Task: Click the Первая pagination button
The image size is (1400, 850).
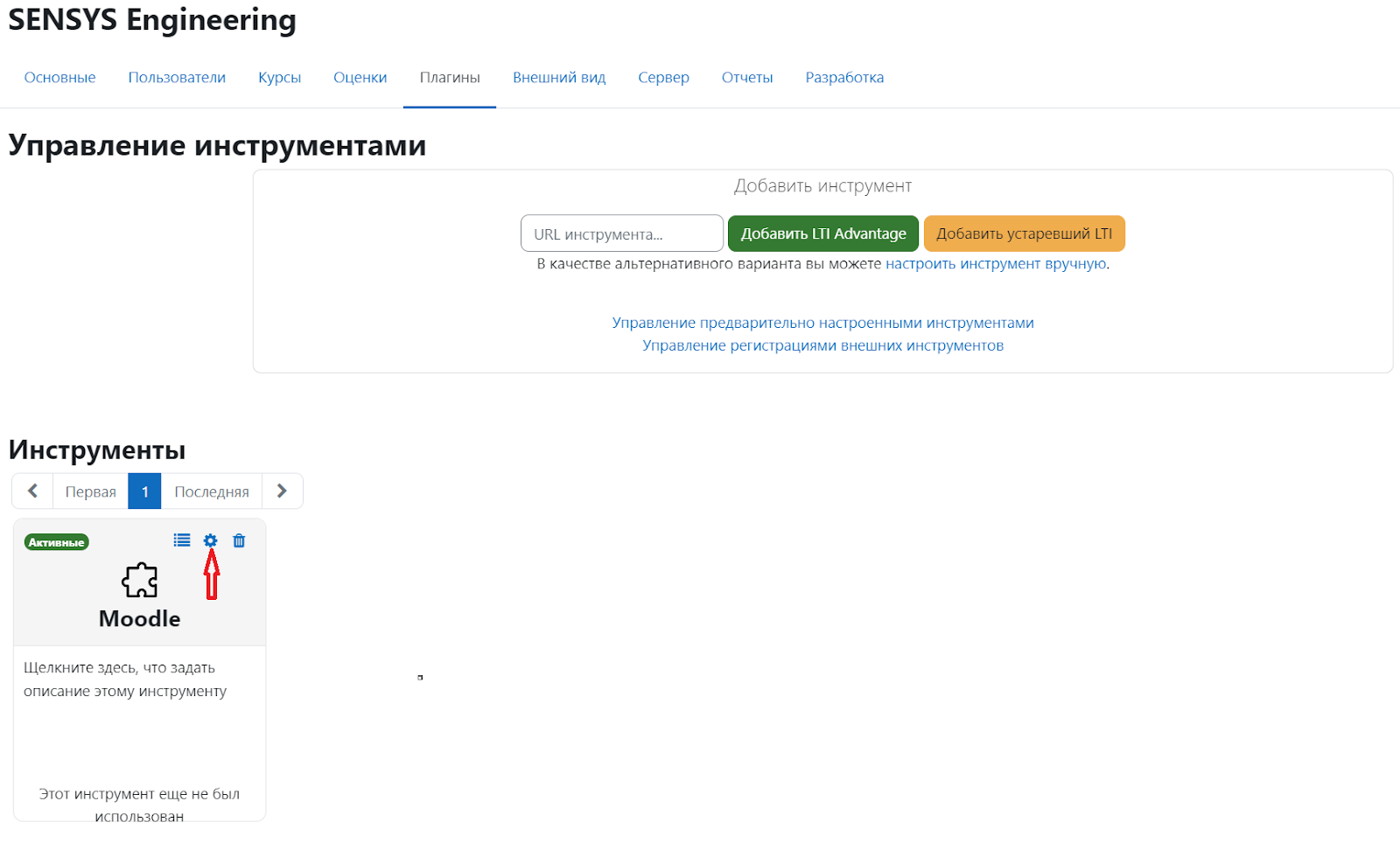Action: [x=90, y=491]
